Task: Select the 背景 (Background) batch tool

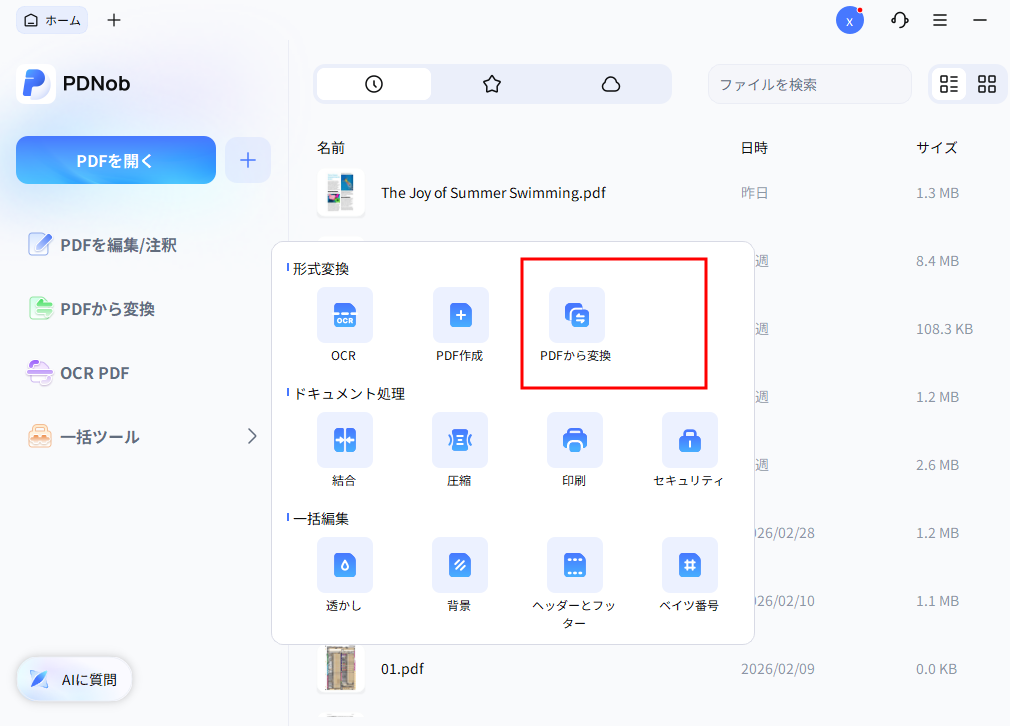Action: click(x=460, y=575)
